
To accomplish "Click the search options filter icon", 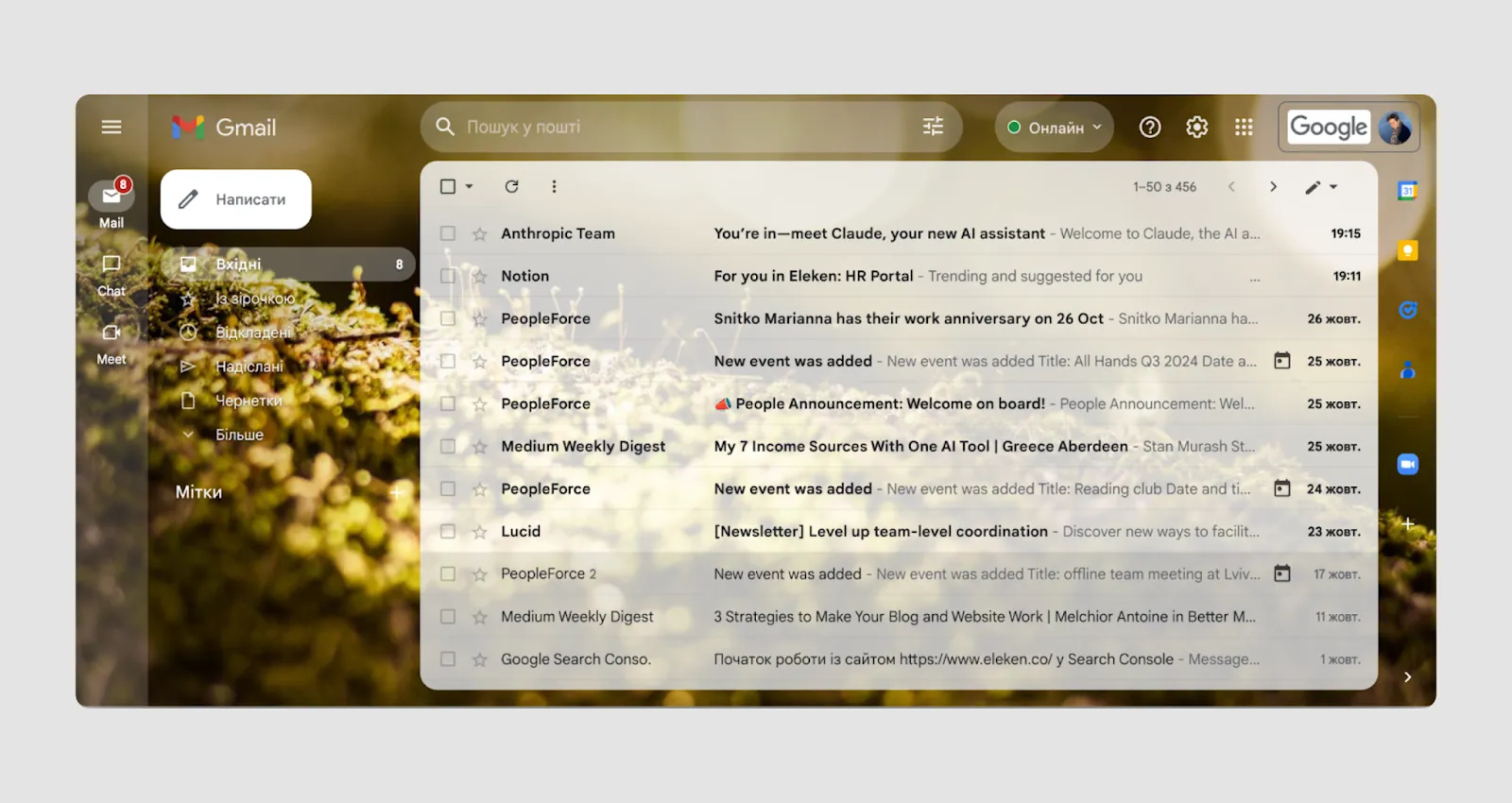I will (x=933, y=127).
